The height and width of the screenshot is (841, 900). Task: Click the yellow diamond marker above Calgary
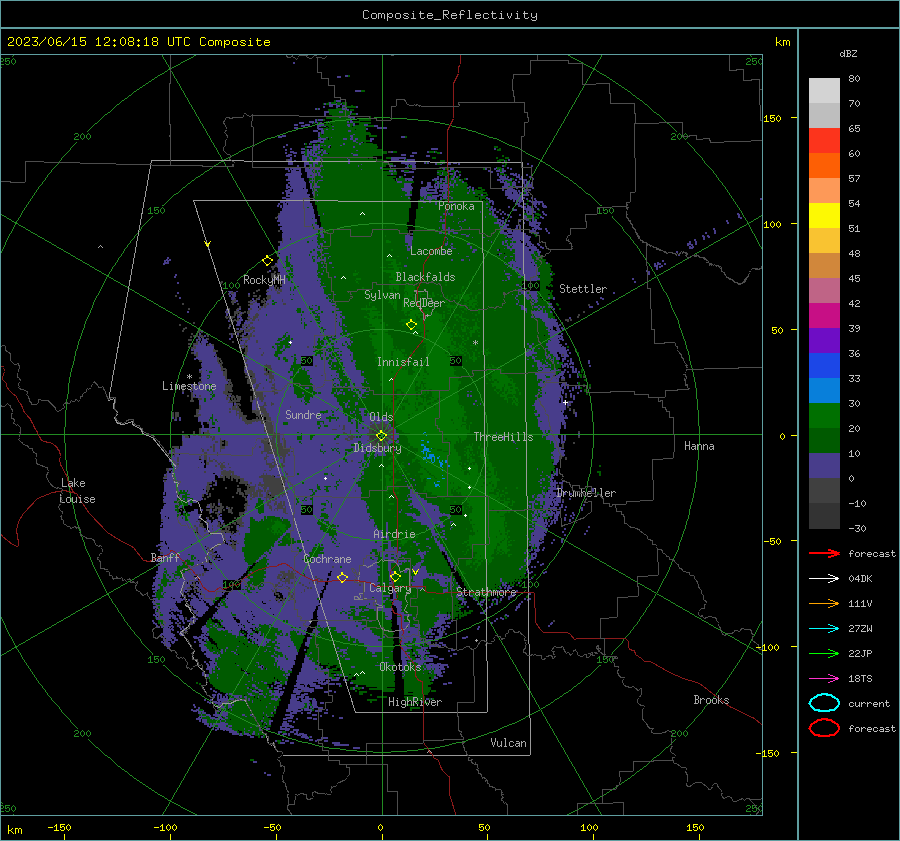coord(395,576)
